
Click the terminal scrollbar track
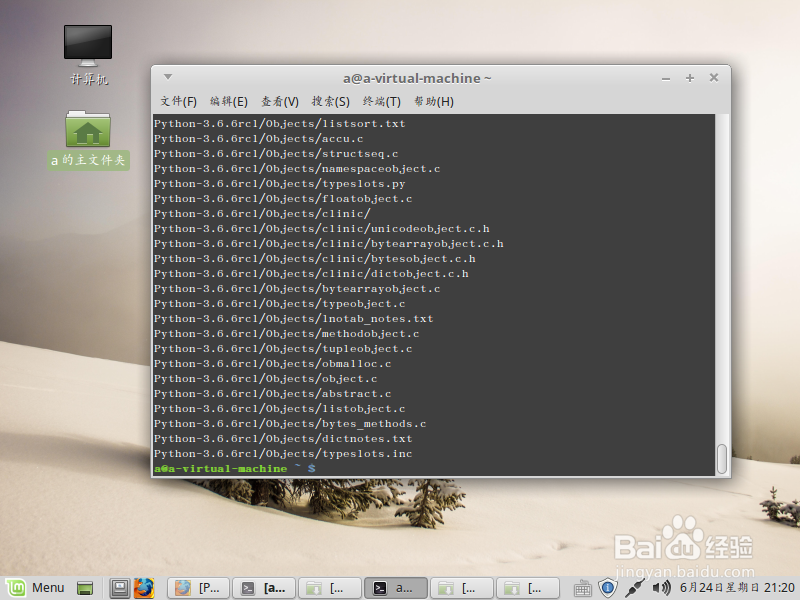pyautogui.click(x=722, y=300)
